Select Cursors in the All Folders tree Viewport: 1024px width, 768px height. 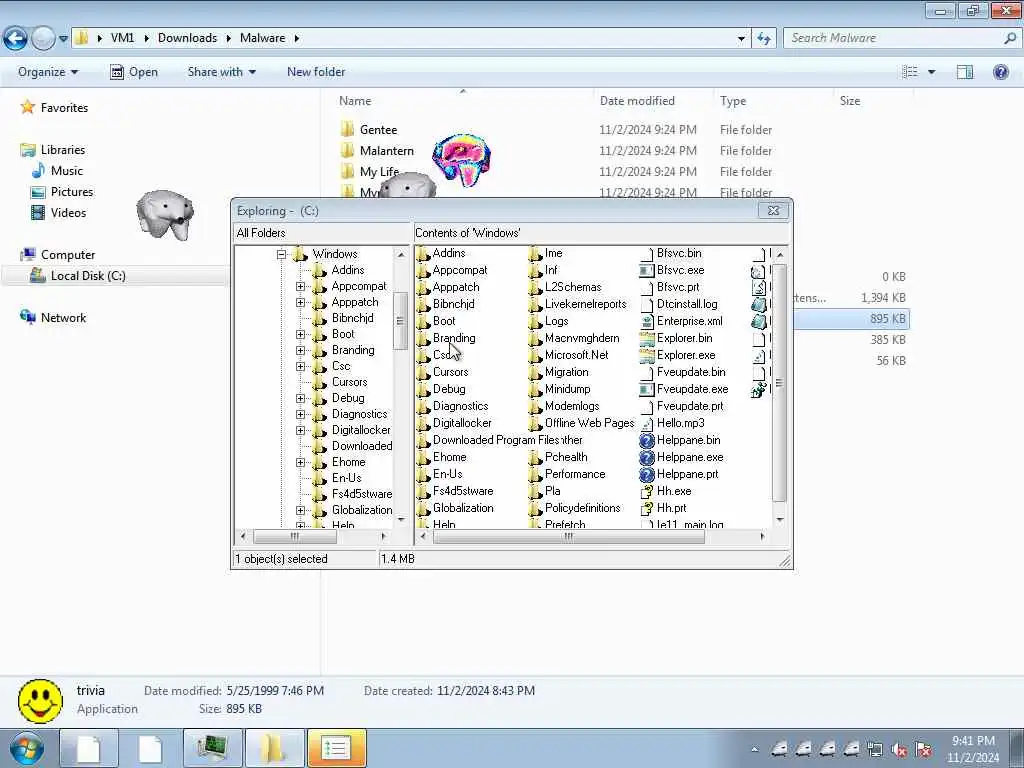(x=349, y=382)
